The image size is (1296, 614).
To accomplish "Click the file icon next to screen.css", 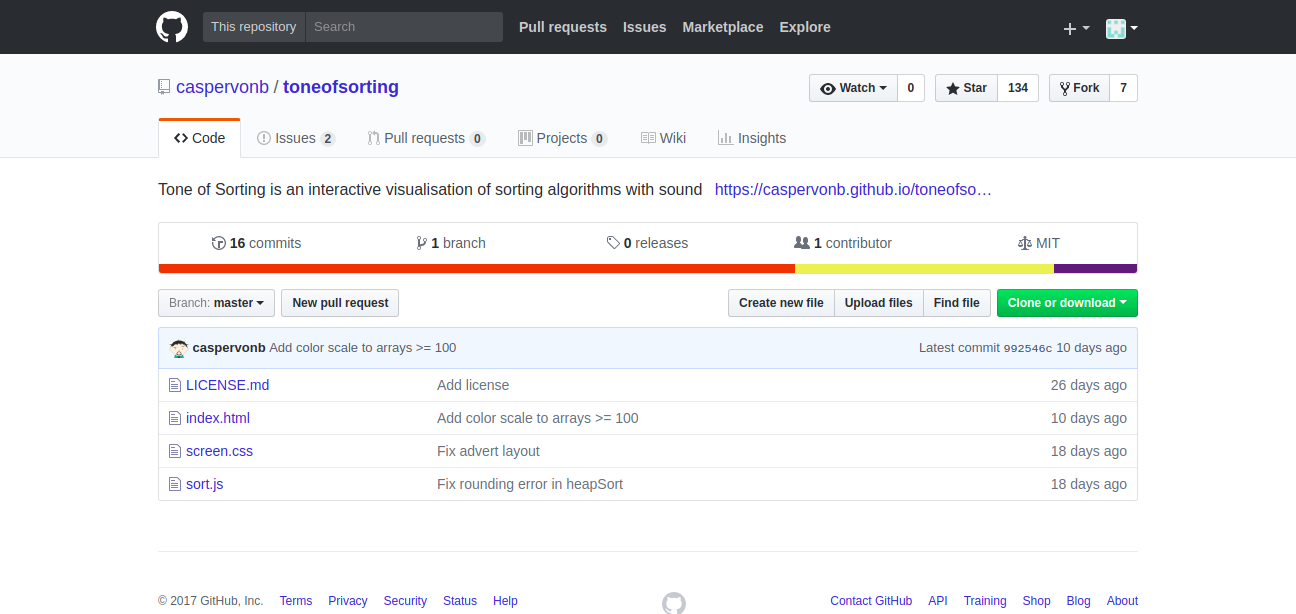I will point(174,451).
